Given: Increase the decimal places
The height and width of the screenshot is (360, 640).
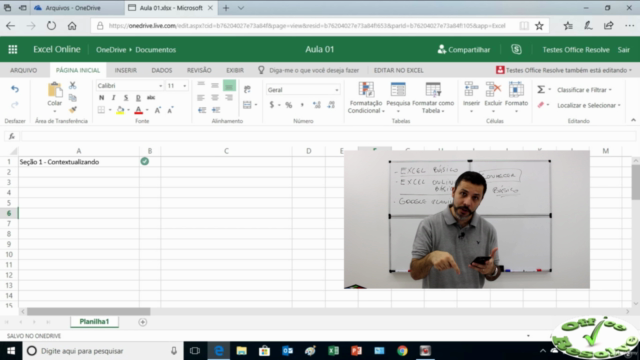Looking at the screenshot, I should pyautogui.click(x=317, y=105).
